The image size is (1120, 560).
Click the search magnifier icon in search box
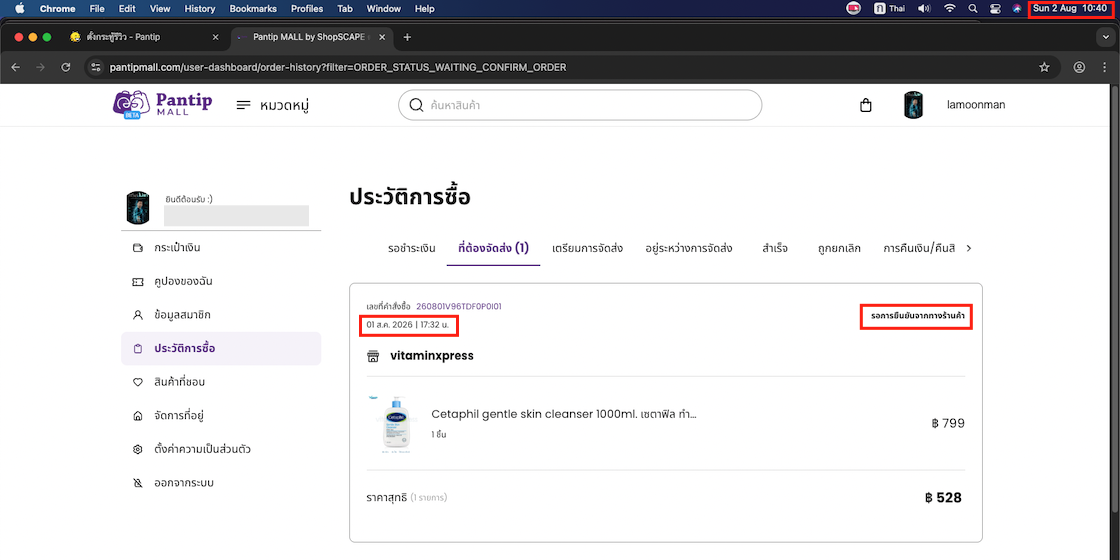coord(416,106)
